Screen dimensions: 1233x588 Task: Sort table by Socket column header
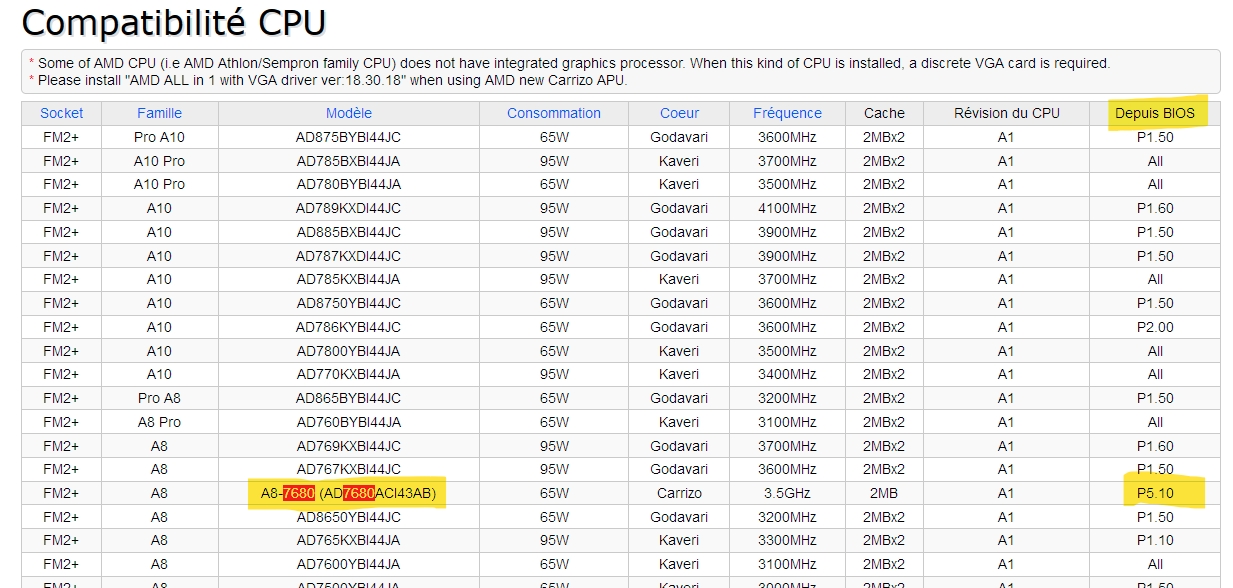(61, 113)
